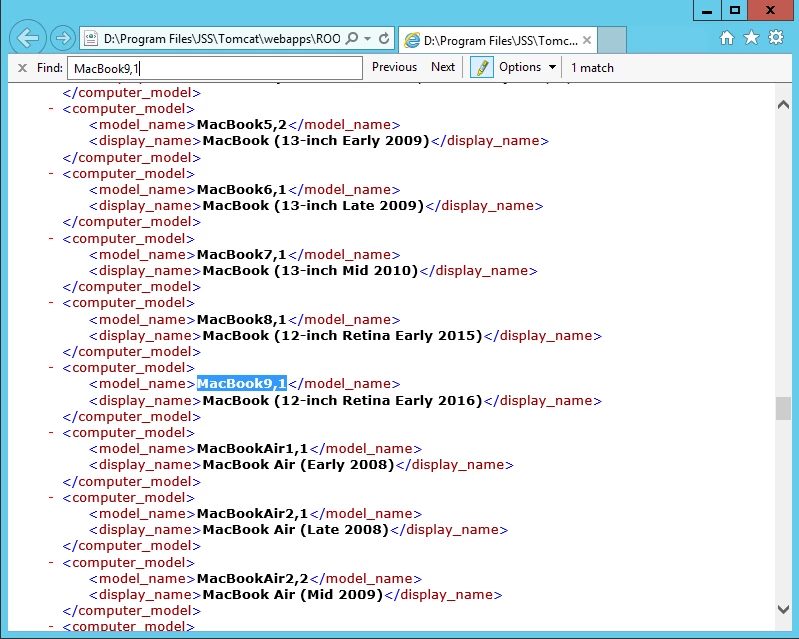Click MacBook Air (Late 2008) display name
Viewport: 799px width, 639px height.
(x=296, y=530)
